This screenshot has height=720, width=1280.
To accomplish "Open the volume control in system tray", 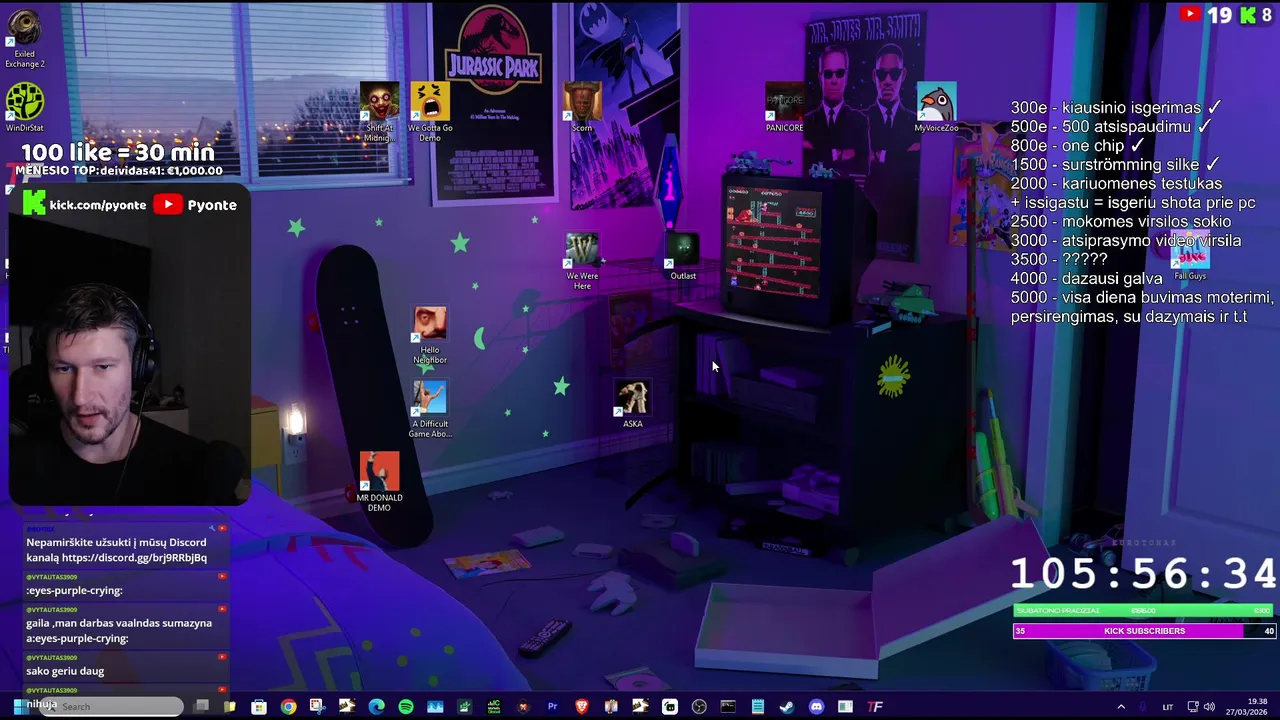I will click(1209, 707).
